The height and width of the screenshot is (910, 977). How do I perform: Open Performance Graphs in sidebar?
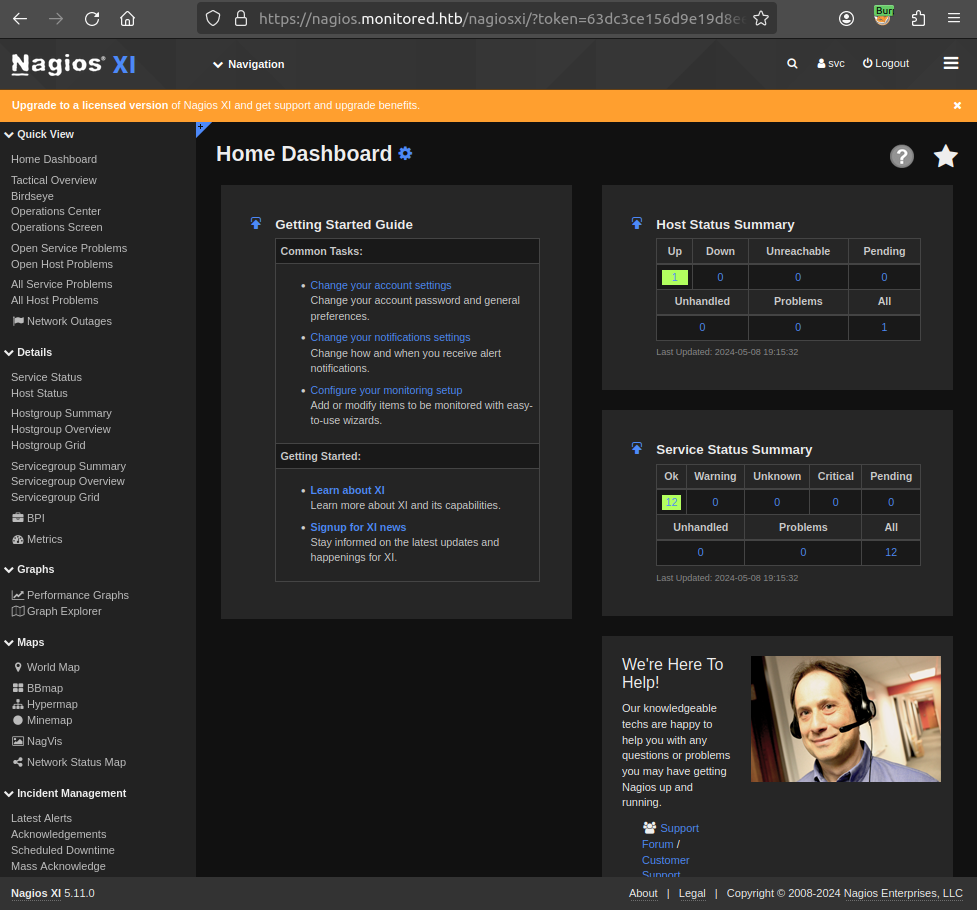(77, 595)
